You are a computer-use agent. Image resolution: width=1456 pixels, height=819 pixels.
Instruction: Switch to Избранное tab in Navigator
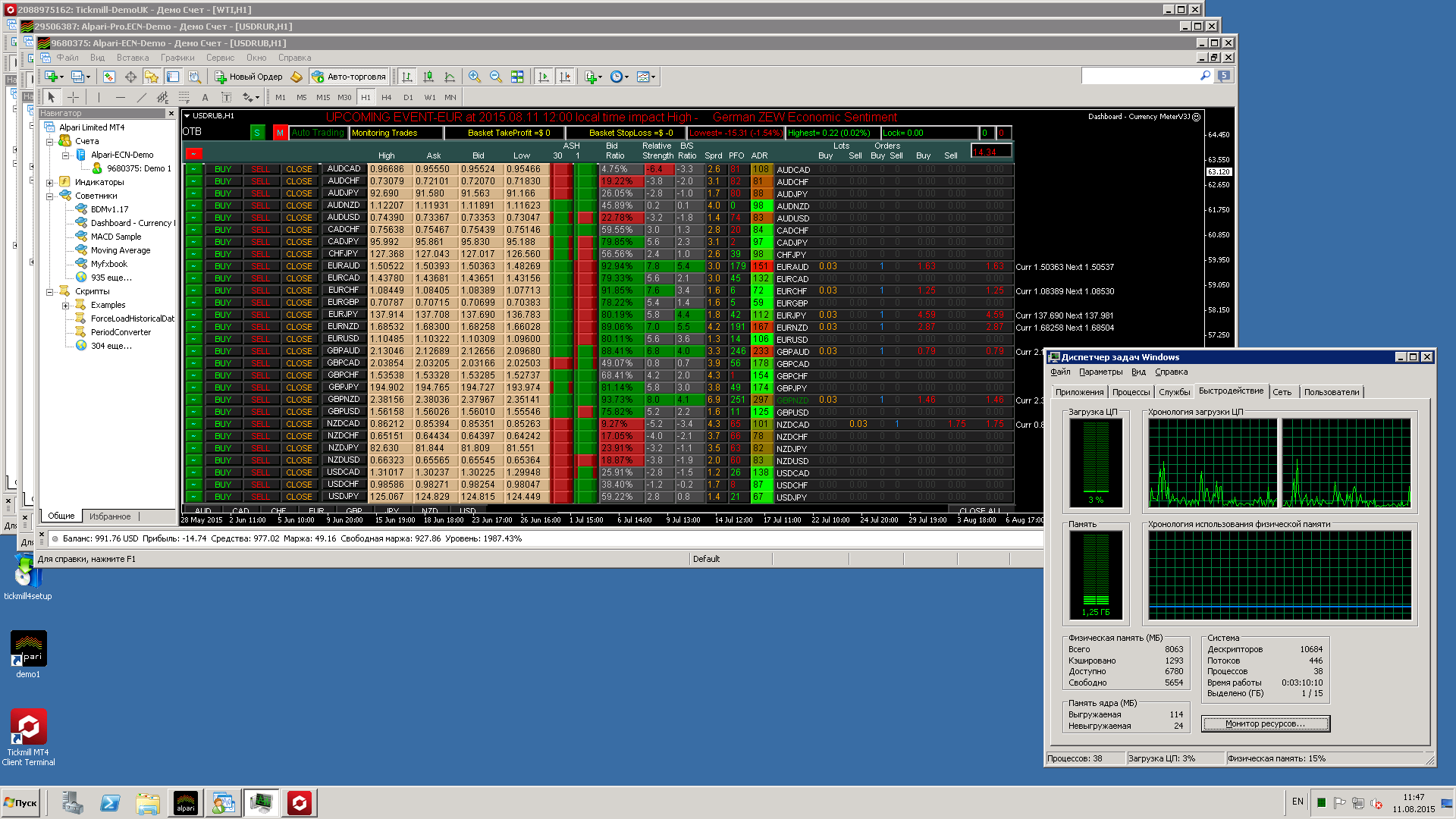(110, 516)
